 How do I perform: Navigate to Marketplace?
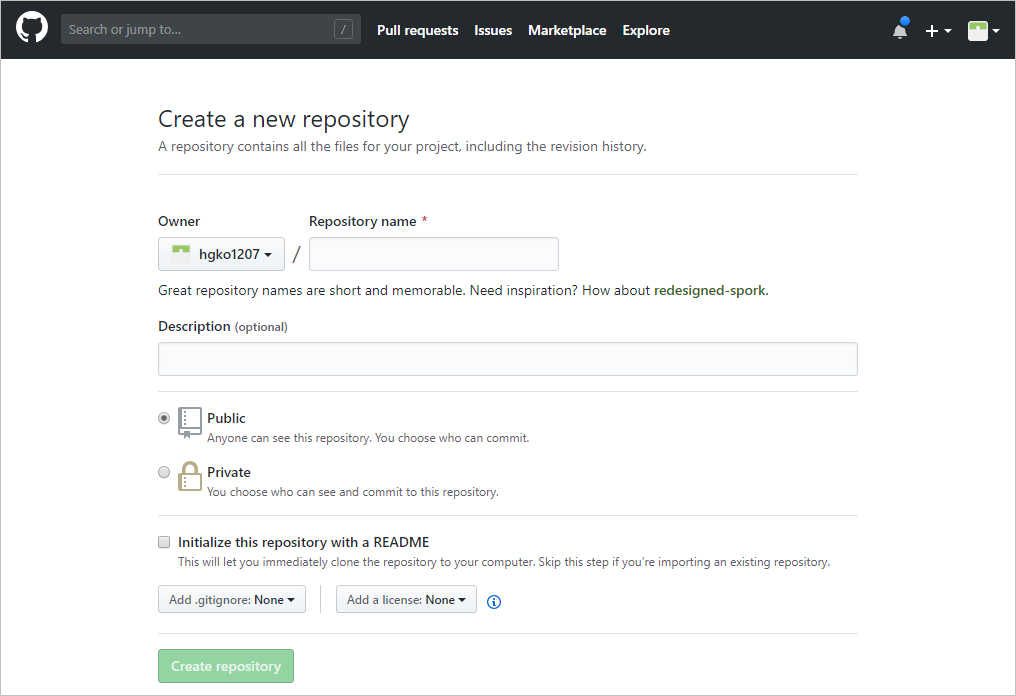point(567,30)
